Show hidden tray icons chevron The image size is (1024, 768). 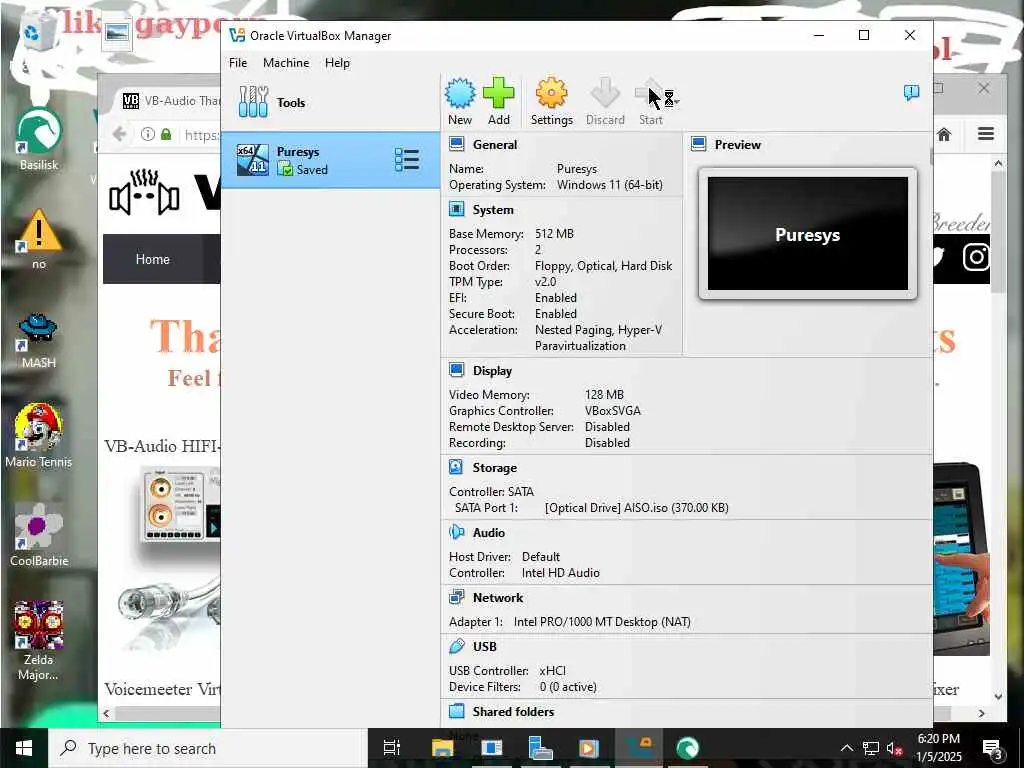point(846,748)
